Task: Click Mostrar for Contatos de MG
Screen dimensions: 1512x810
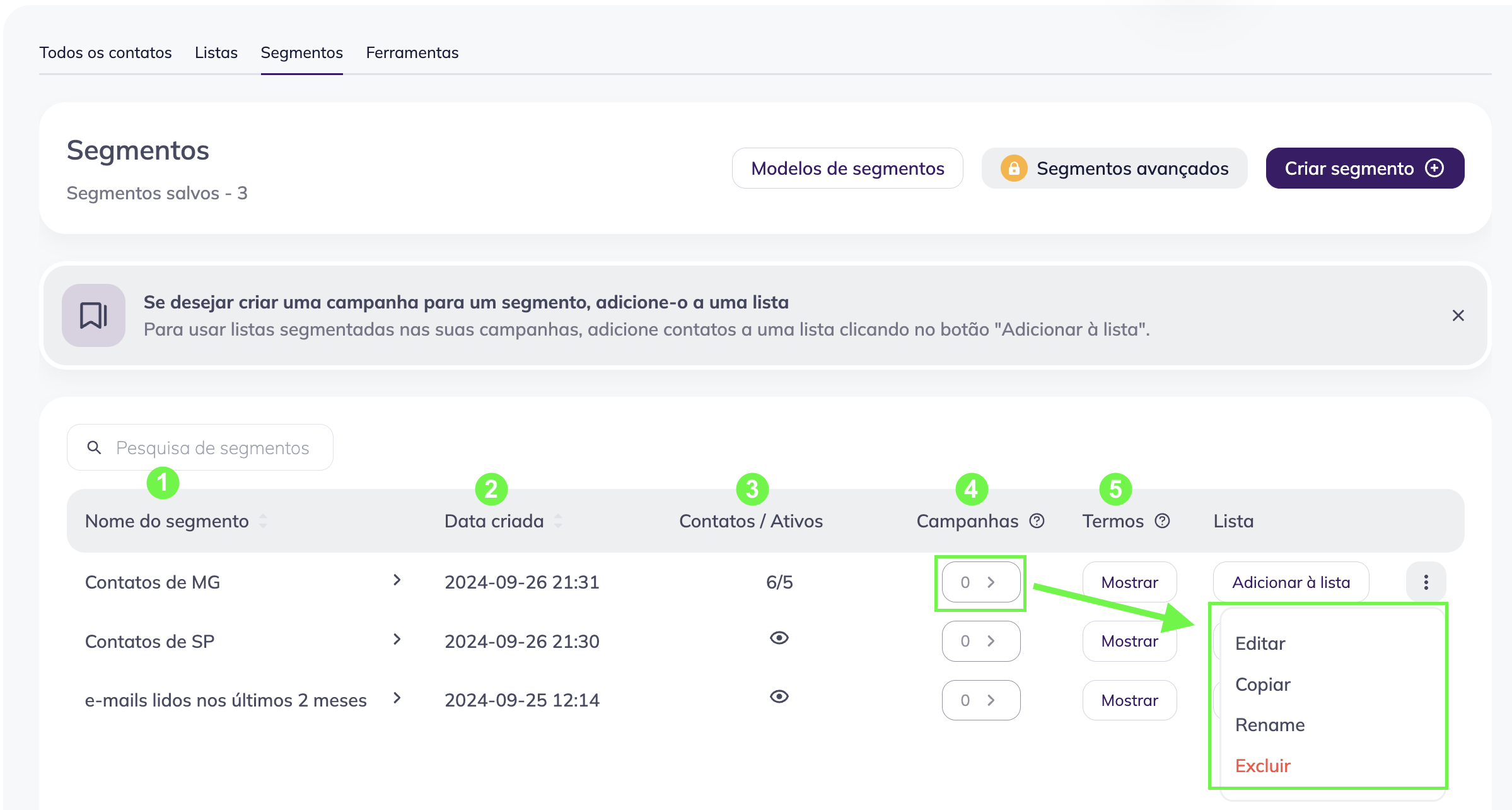Action: point(1129,582)
